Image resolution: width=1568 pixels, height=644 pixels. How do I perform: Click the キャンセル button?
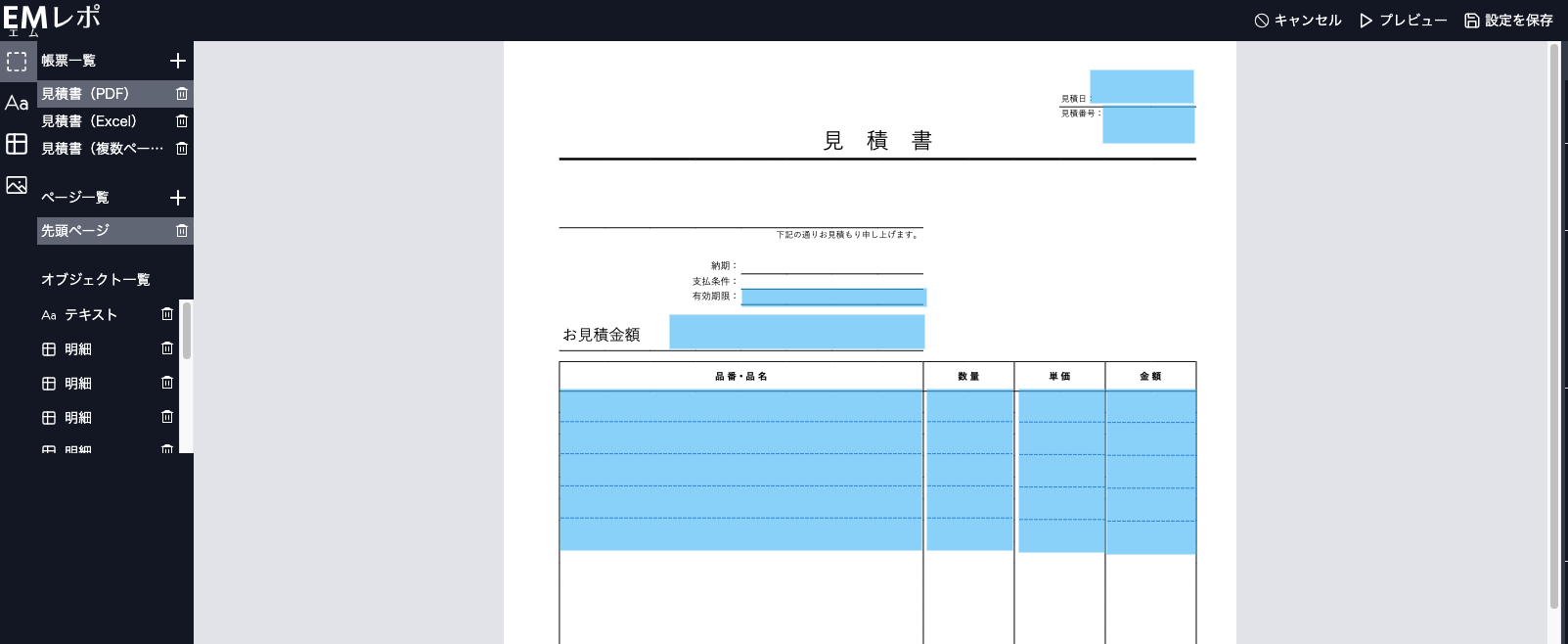click(x=1298, y=21)
